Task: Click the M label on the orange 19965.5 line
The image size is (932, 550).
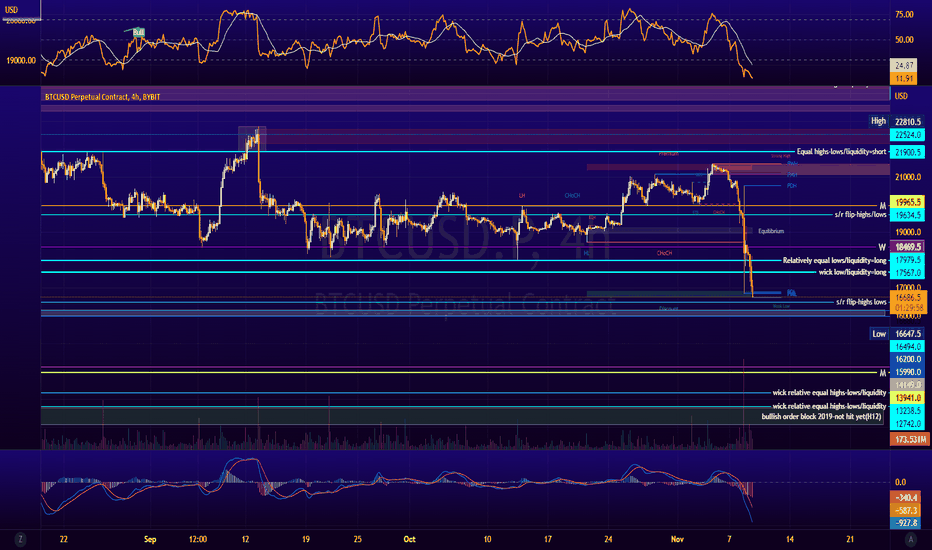Action: coord(882,206)
